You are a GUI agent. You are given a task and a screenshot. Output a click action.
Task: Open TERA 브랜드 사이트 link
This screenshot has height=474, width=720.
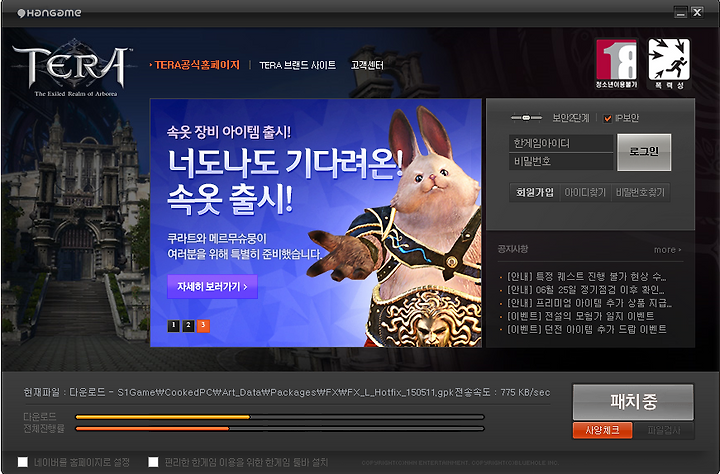tap(298, 65)
